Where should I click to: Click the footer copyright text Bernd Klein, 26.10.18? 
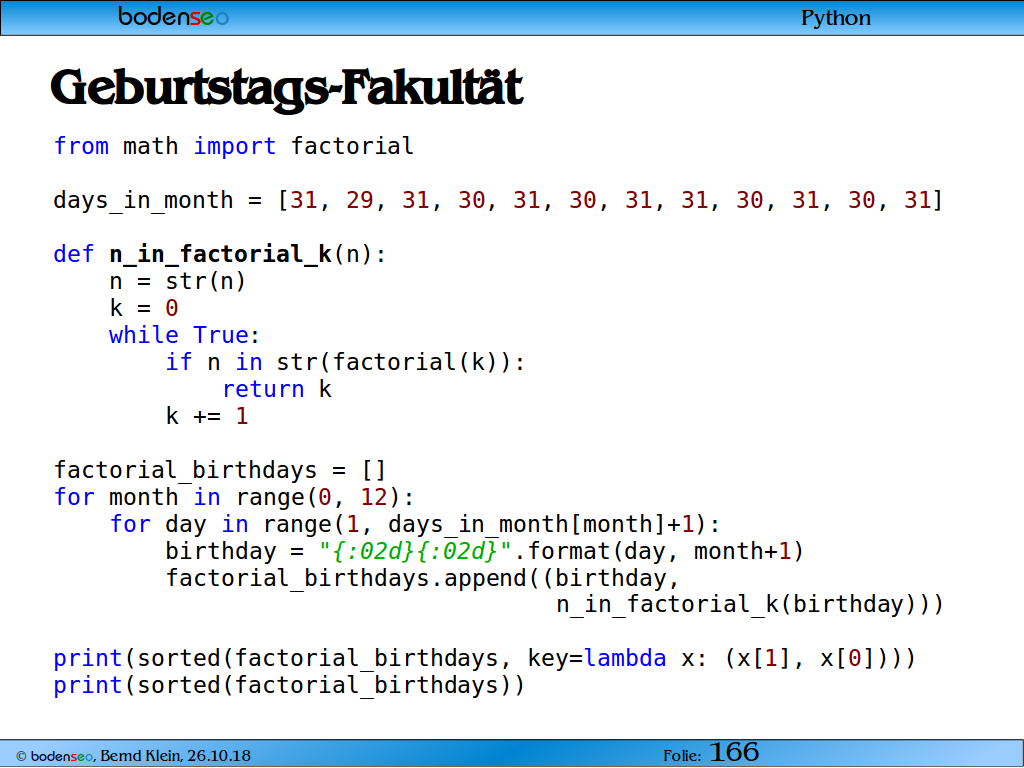(x=133, y=756)
